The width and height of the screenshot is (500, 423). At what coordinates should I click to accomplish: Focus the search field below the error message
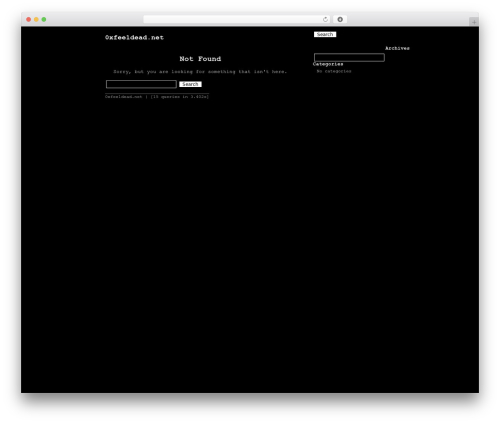pos(141,84)
